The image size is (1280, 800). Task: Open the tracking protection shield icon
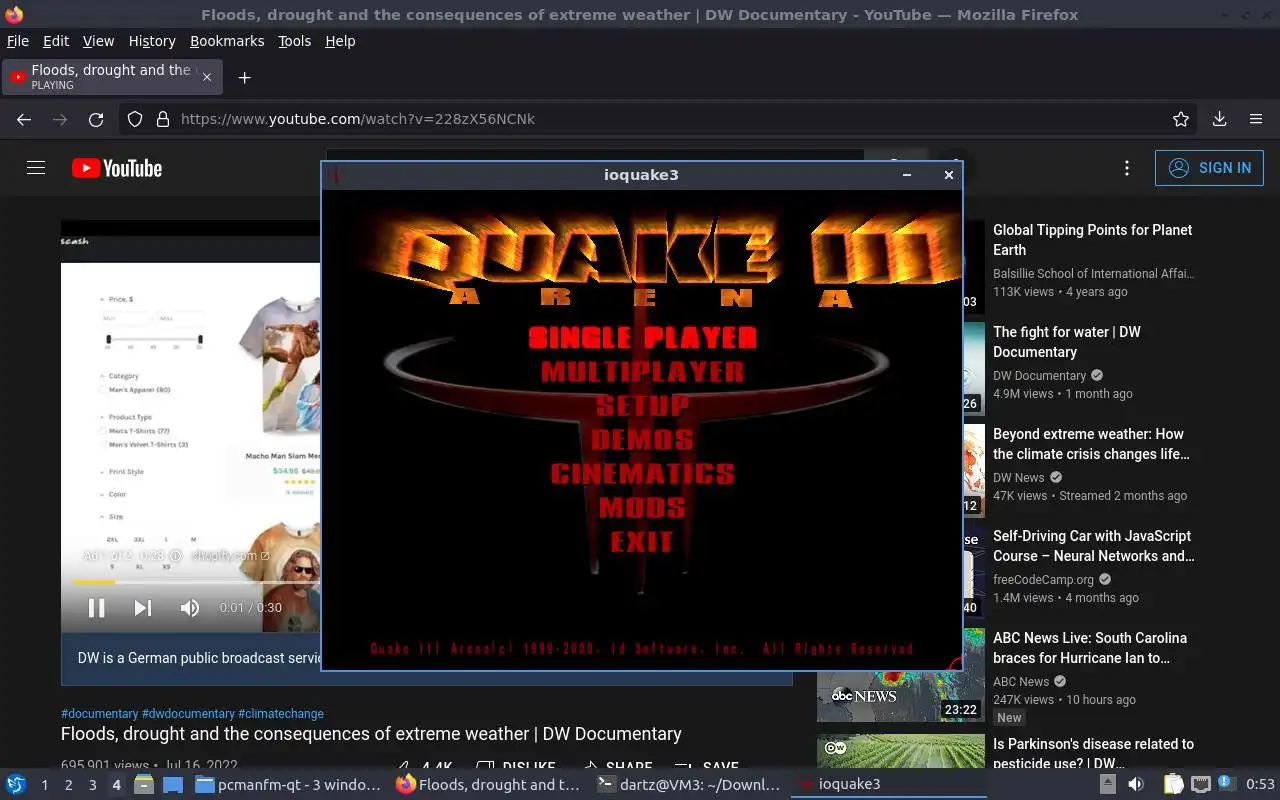pyautogui.click(x=135, y=119)
